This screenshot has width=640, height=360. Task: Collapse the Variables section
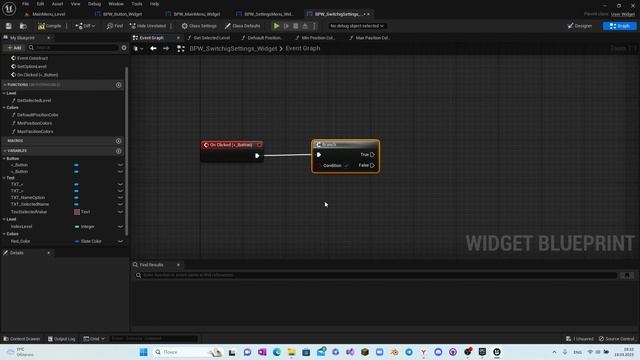[x=5, y=151]
